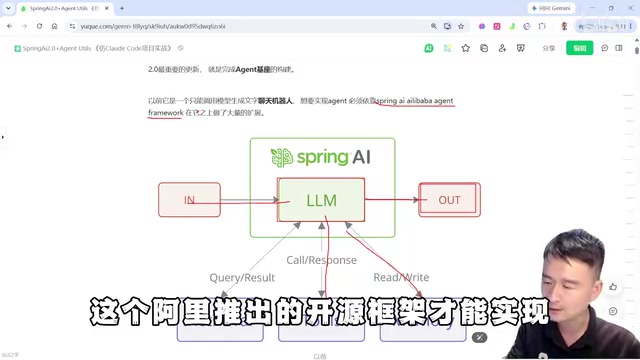Expand the left sidebar arrow
Screen dimensions: 640x360
[3, 137]
